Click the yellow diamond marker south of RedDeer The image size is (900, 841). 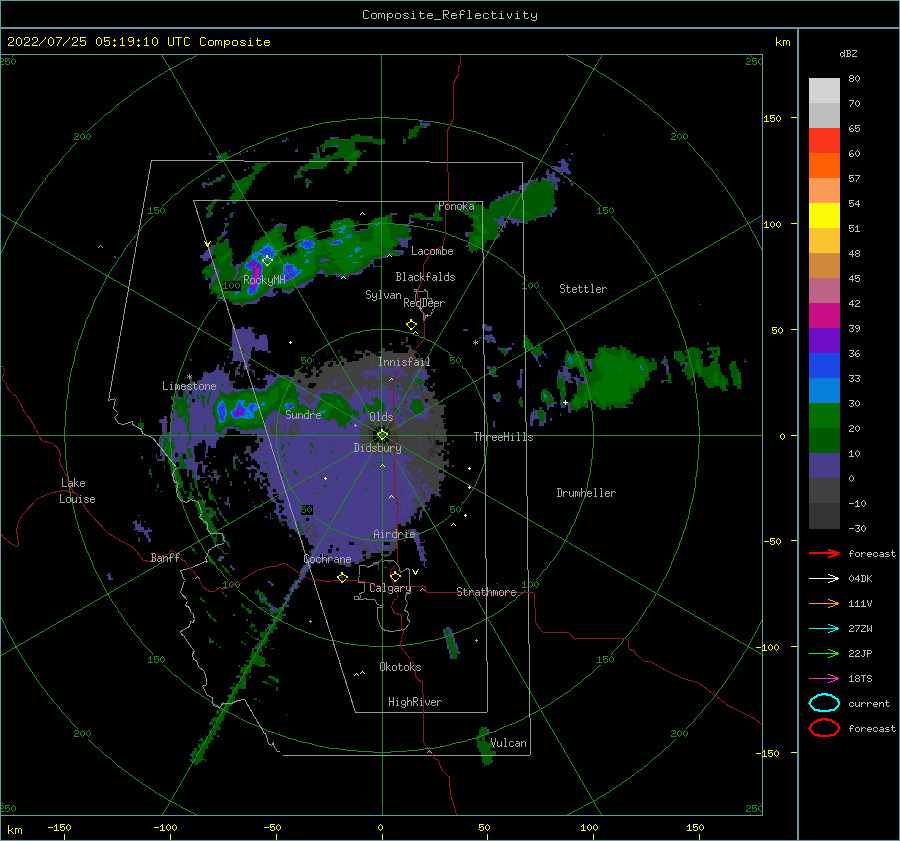(x=412, y=325)
